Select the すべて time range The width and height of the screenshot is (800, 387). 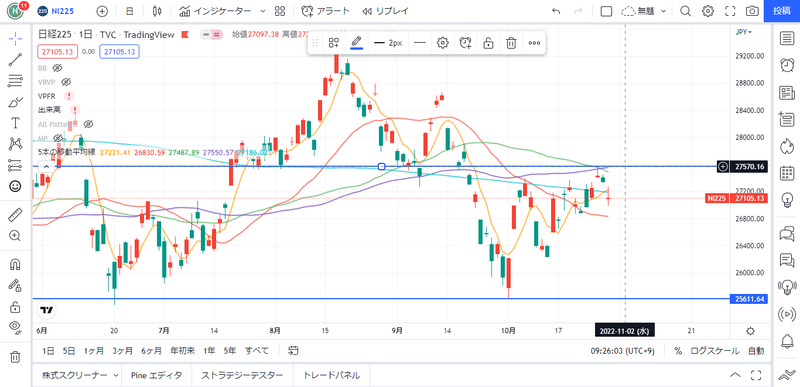click(257, 351)
